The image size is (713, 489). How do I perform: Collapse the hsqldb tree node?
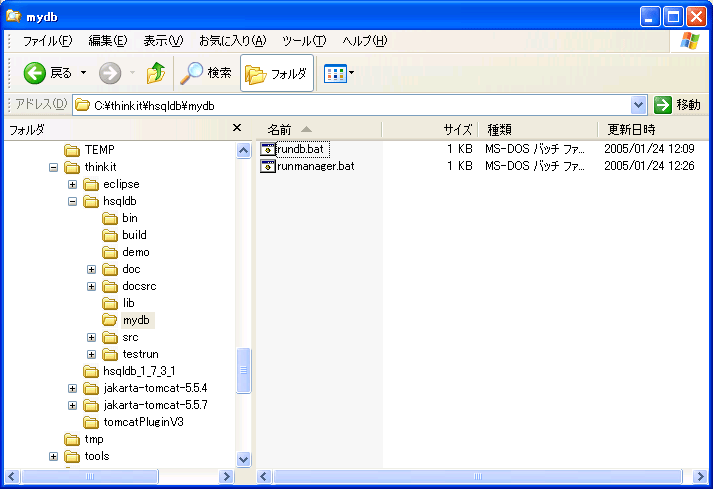(x=72, y=202)
